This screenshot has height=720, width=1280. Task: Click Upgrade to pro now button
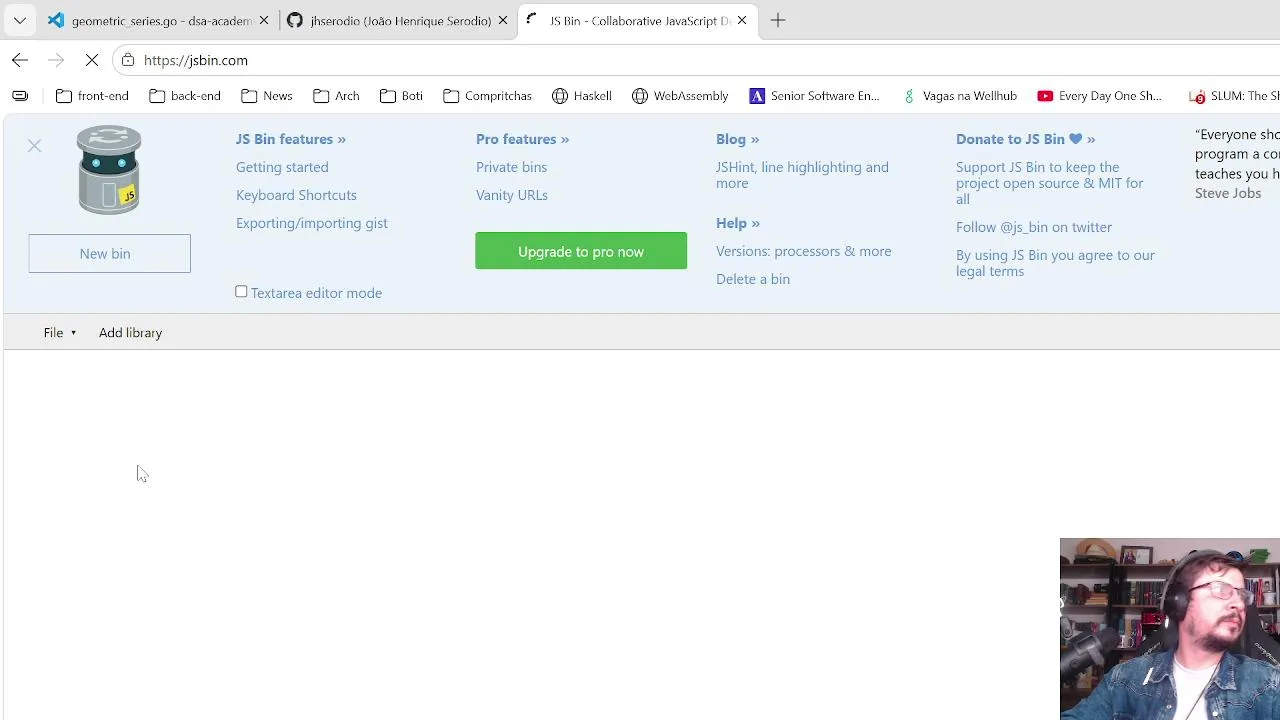pos(581,251)
